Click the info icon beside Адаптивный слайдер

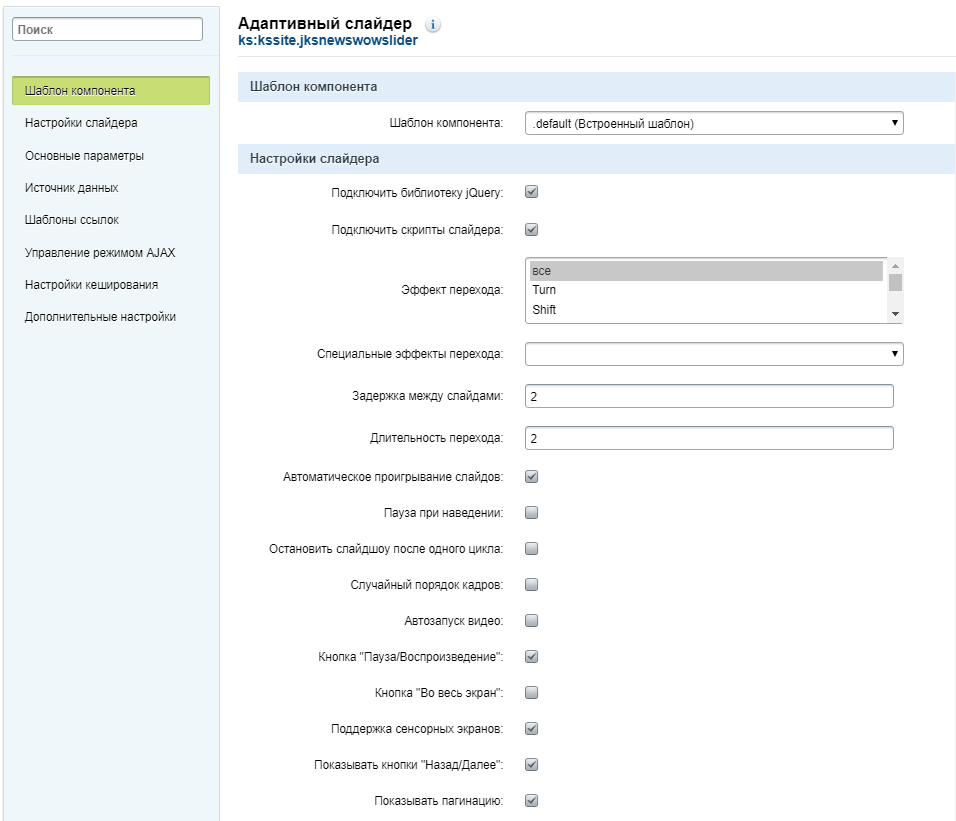point(432,25)
